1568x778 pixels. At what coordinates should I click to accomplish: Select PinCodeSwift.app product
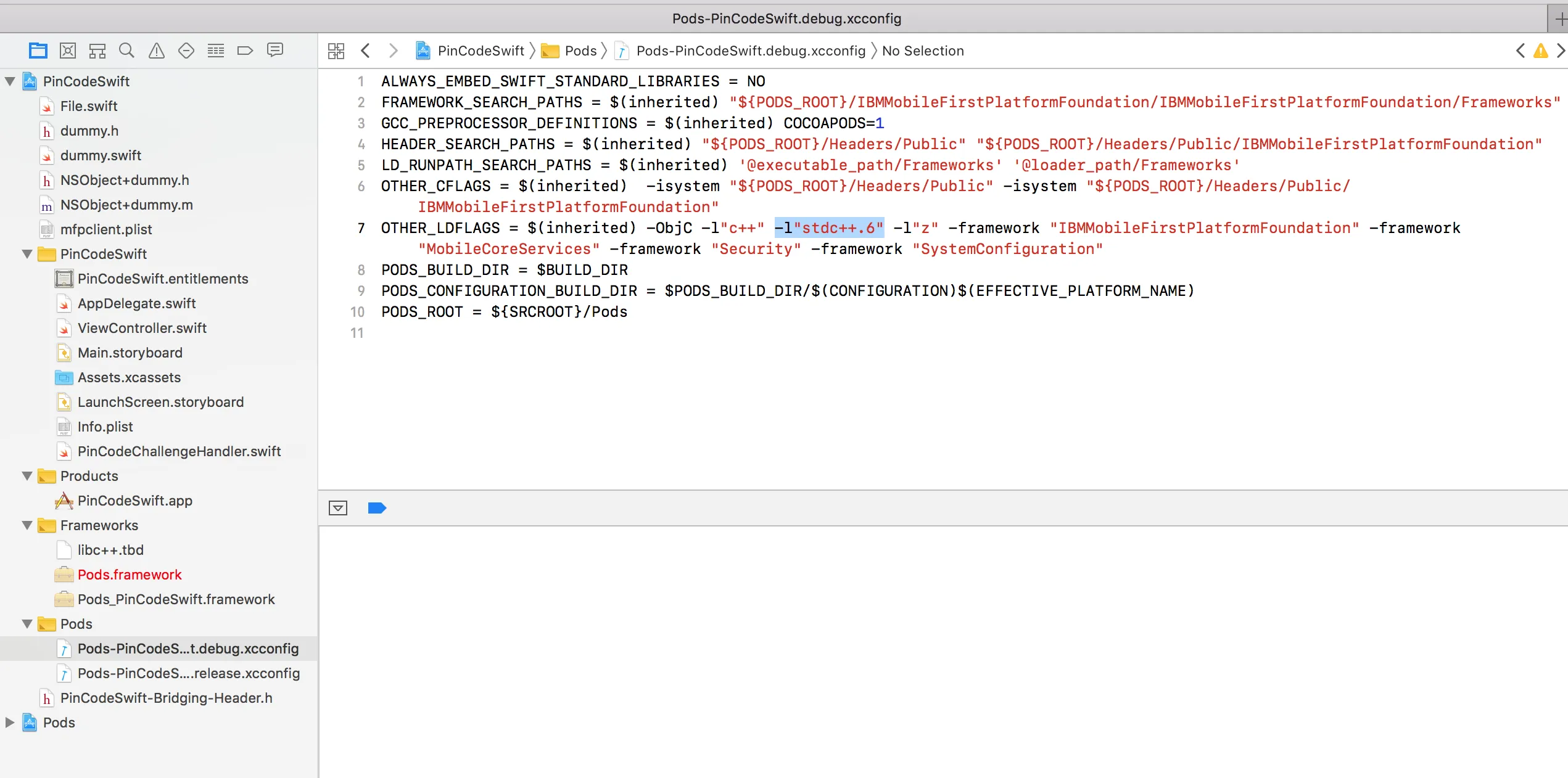pyautogui.click(x=135, y=501)
